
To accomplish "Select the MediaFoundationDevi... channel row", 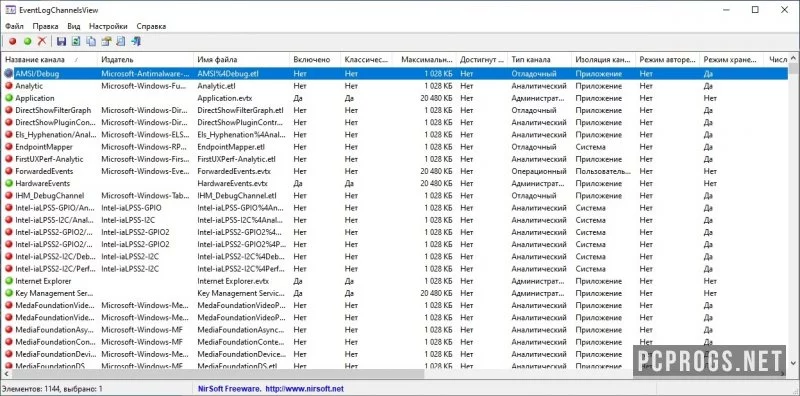I will (x=395, y=354).
